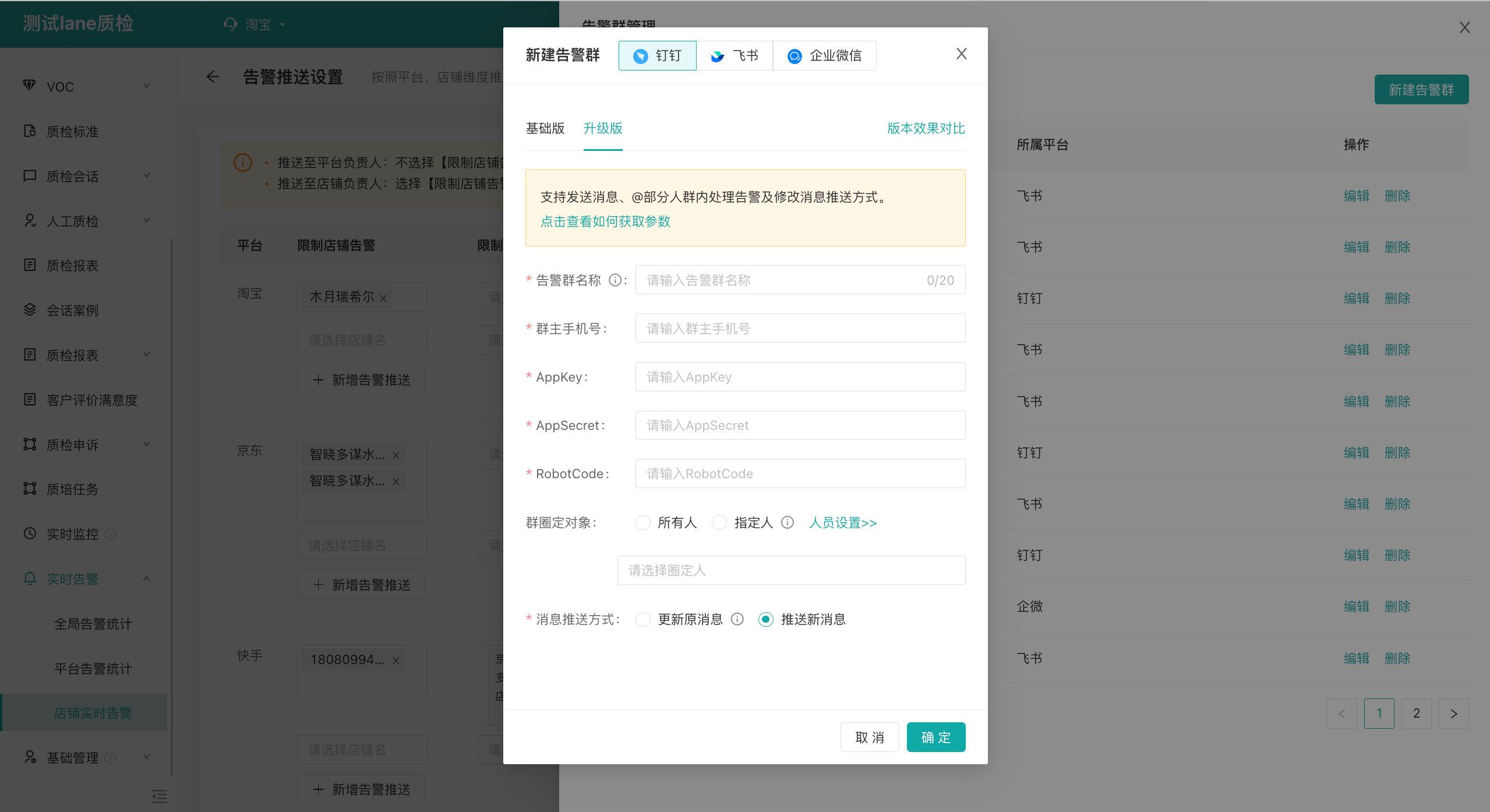Expand the 质检会话 sidebar menu

[x=147, y=175]
